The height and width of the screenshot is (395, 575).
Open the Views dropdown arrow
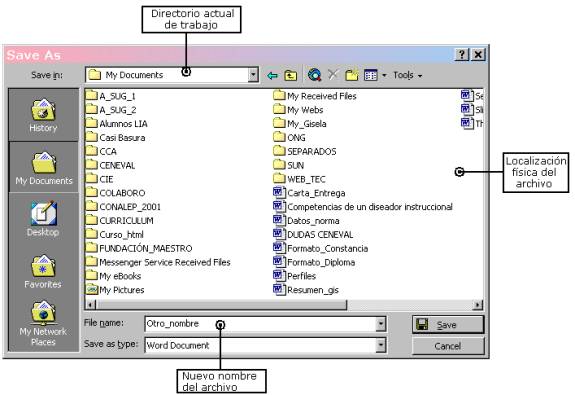[384, 76]
